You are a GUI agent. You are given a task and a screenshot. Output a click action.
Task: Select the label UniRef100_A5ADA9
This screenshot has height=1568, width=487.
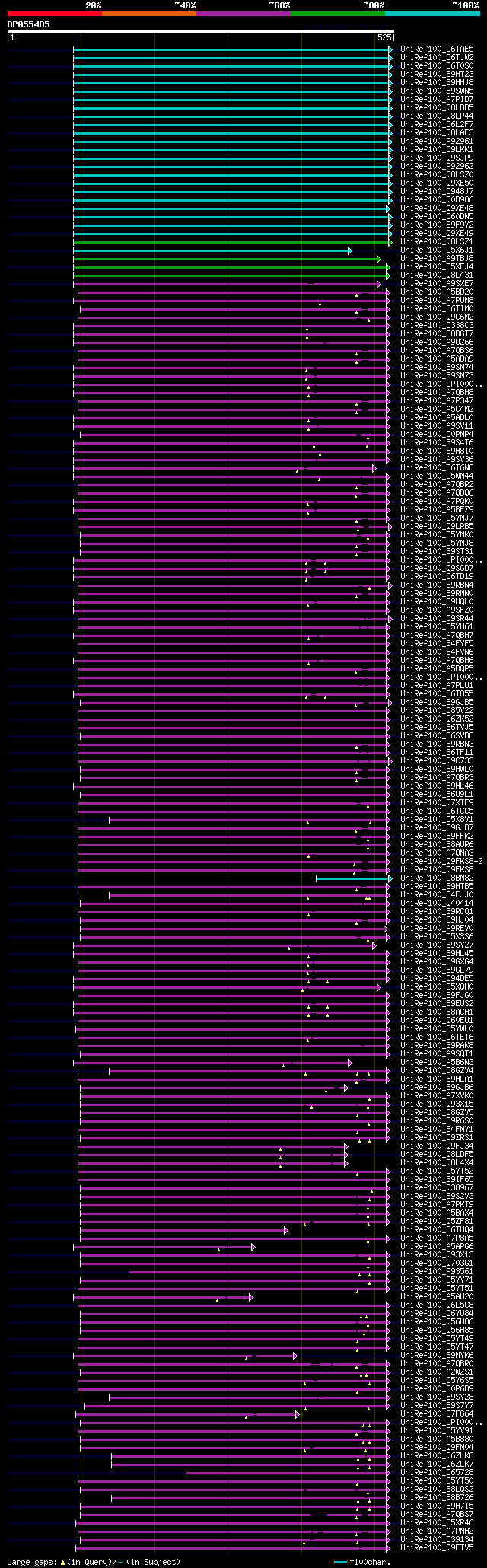pos(437,359)
